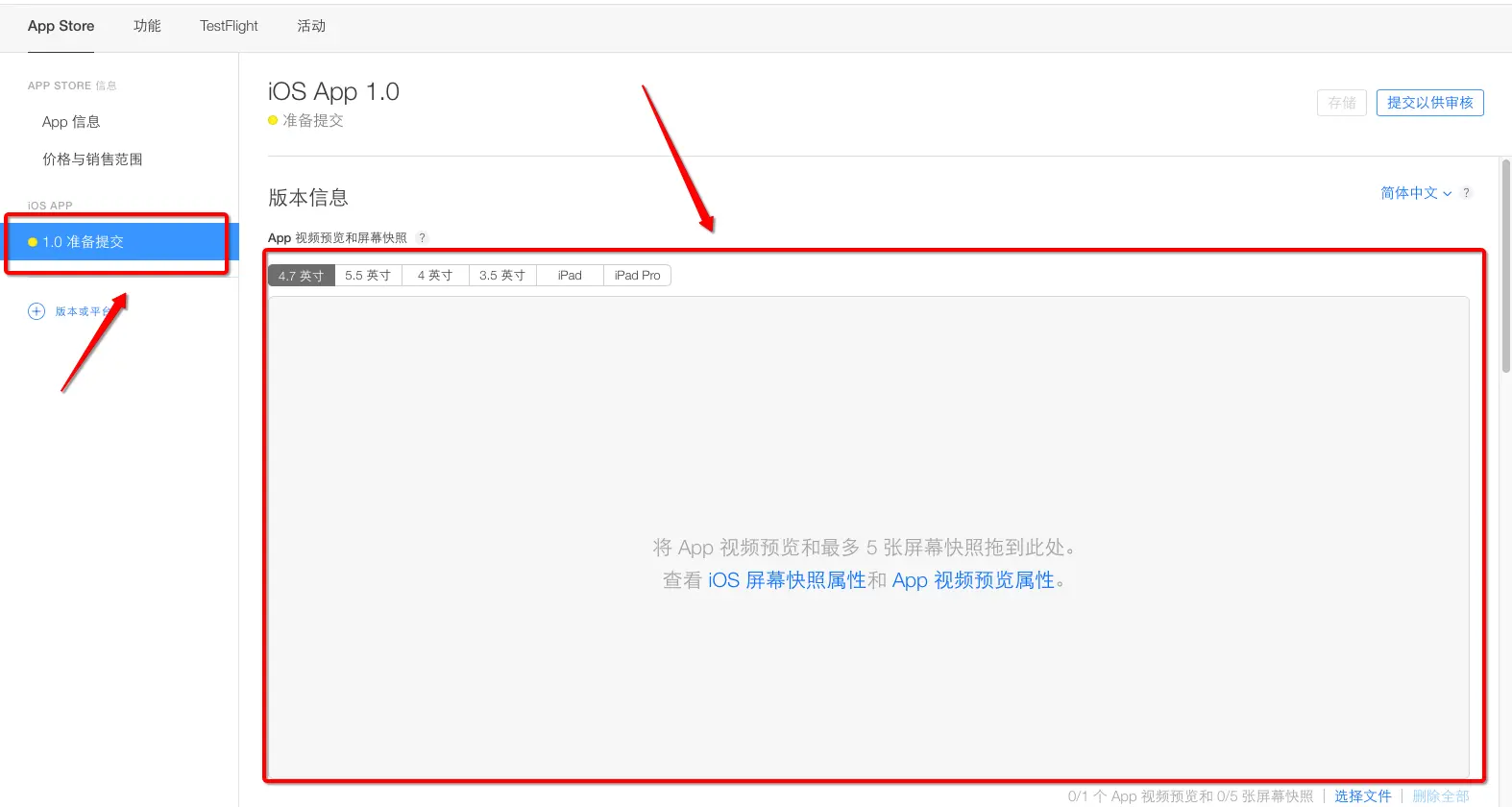Click the 版本信息 section heading
The image size is (1512, 807).
[307, 198]
